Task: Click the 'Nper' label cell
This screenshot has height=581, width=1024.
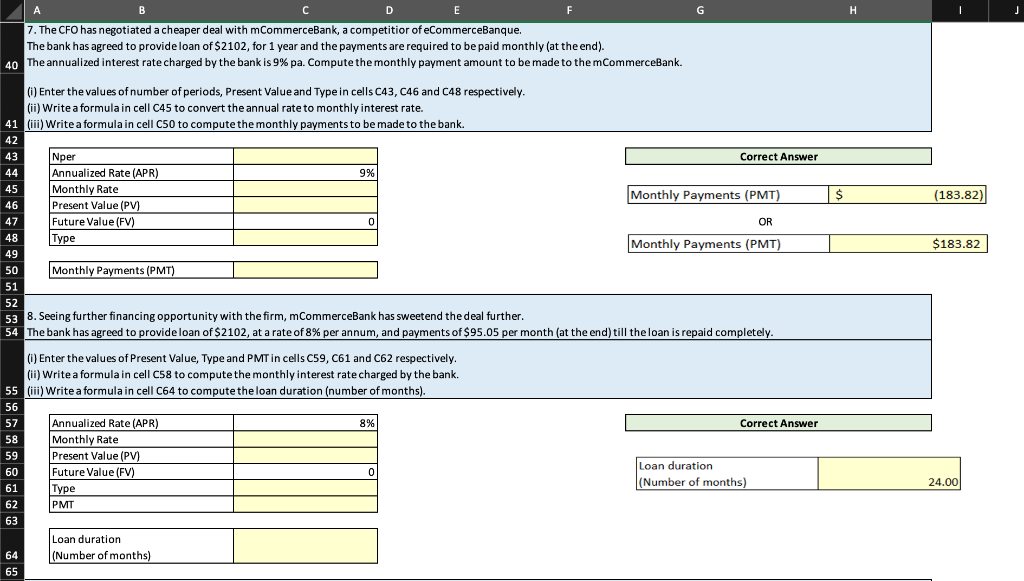Action: coord(141,157)
